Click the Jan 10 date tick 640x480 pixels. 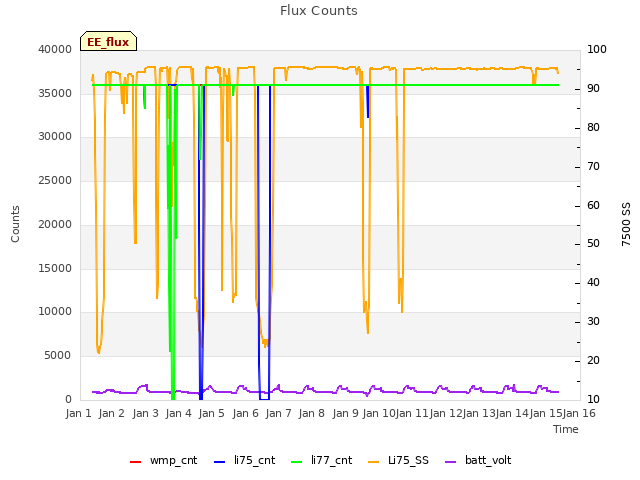pyautogui.click(x=379, y=413)
